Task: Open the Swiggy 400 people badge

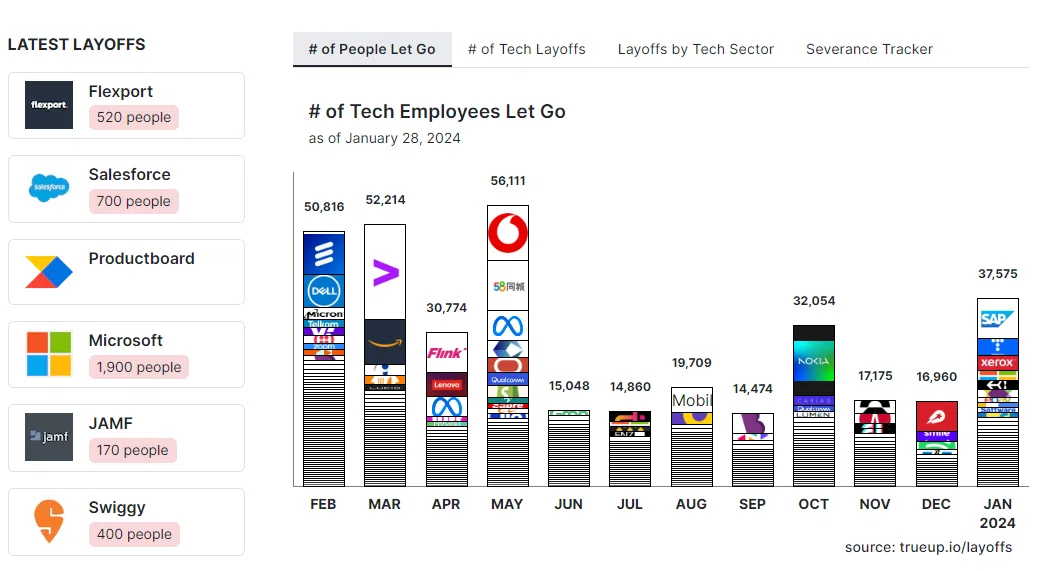Action: (x=134, y=534)
